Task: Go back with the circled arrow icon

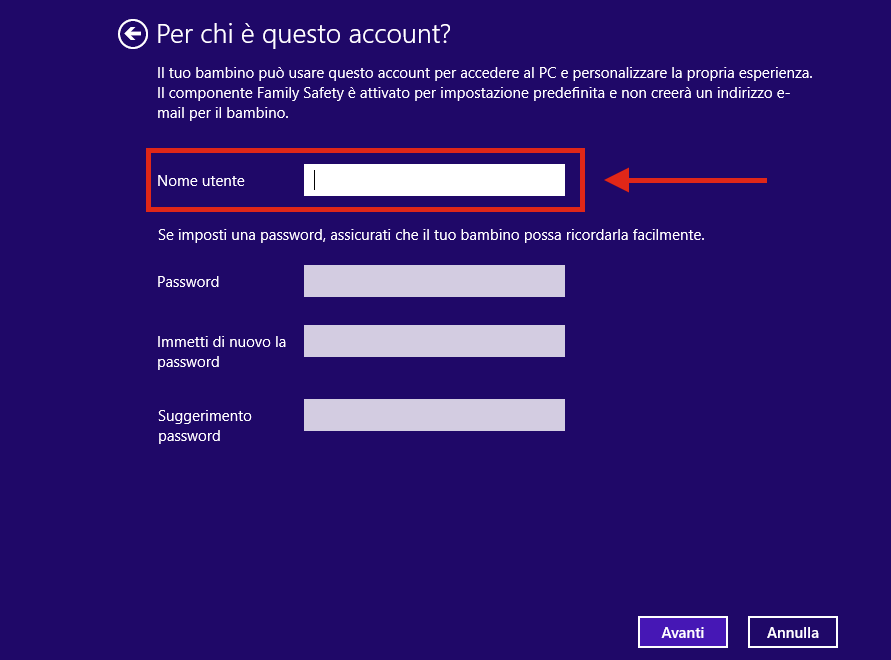Action: tap(132, 35)
